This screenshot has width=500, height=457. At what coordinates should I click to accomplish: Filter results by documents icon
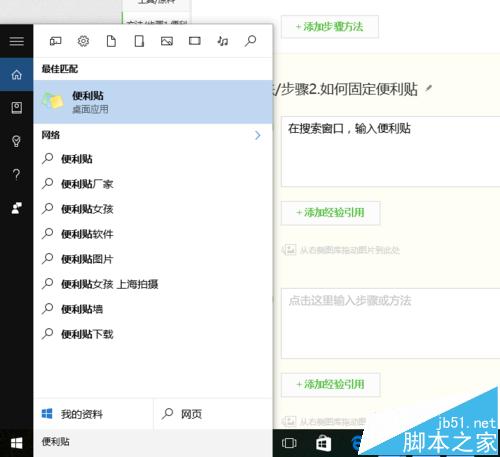pyautogui.click(x=111, y=41)
